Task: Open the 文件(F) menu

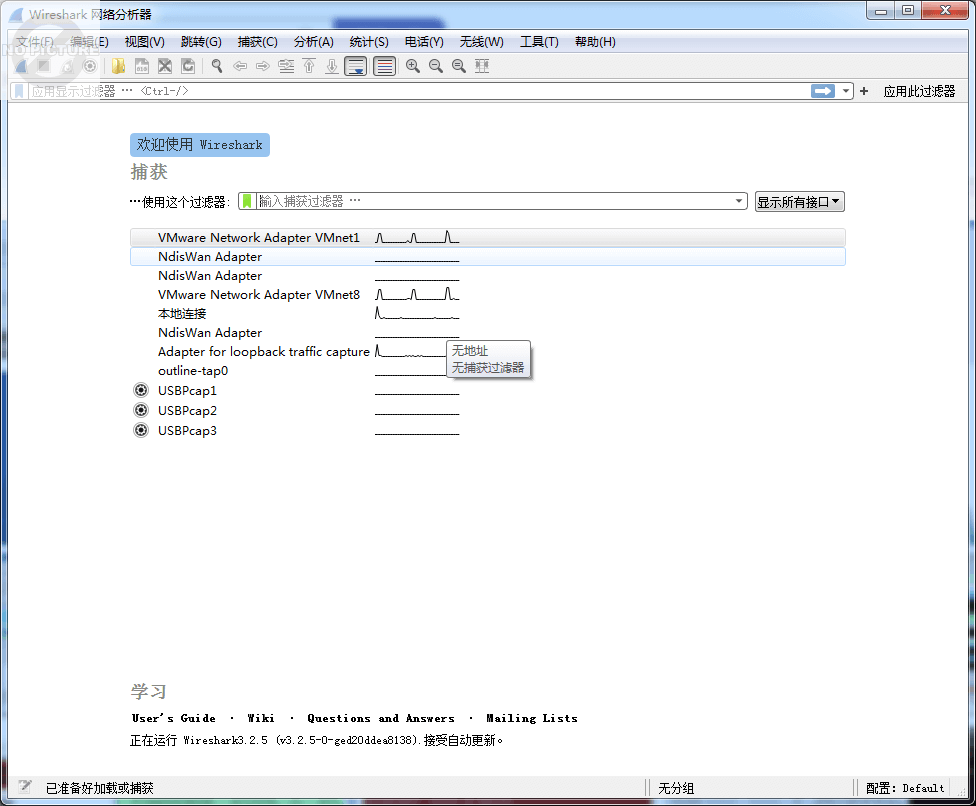Action: 35,42
